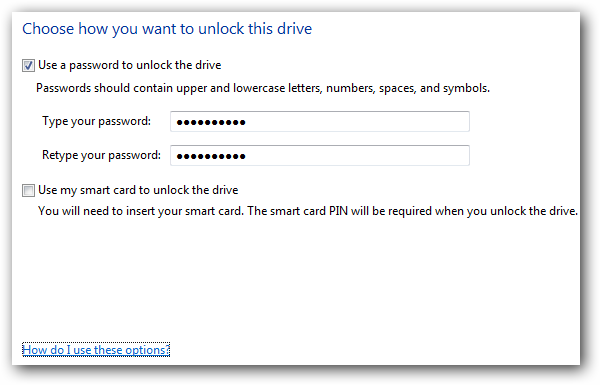
Task: Click the "Use a password to unlock the drive" label
Action: pos(130,65)
